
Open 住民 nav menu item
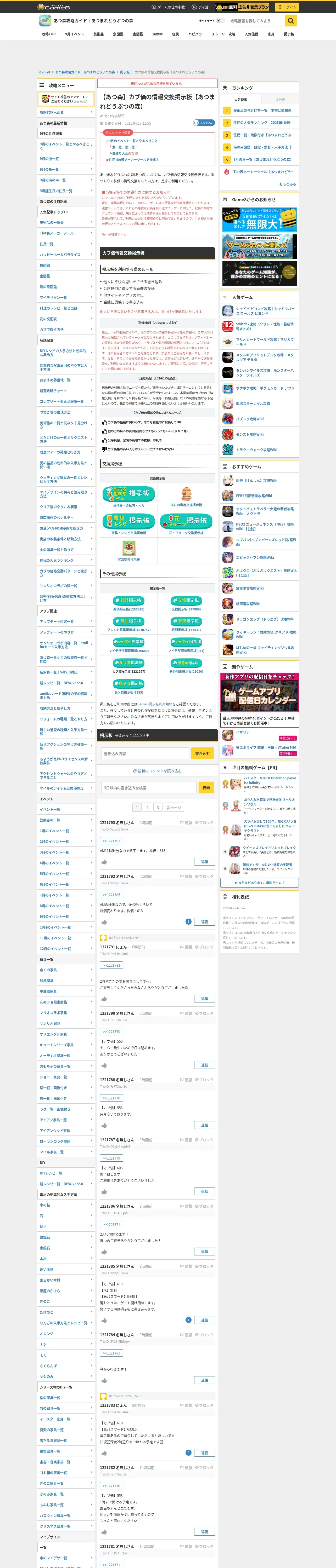(x=176, y=34)
